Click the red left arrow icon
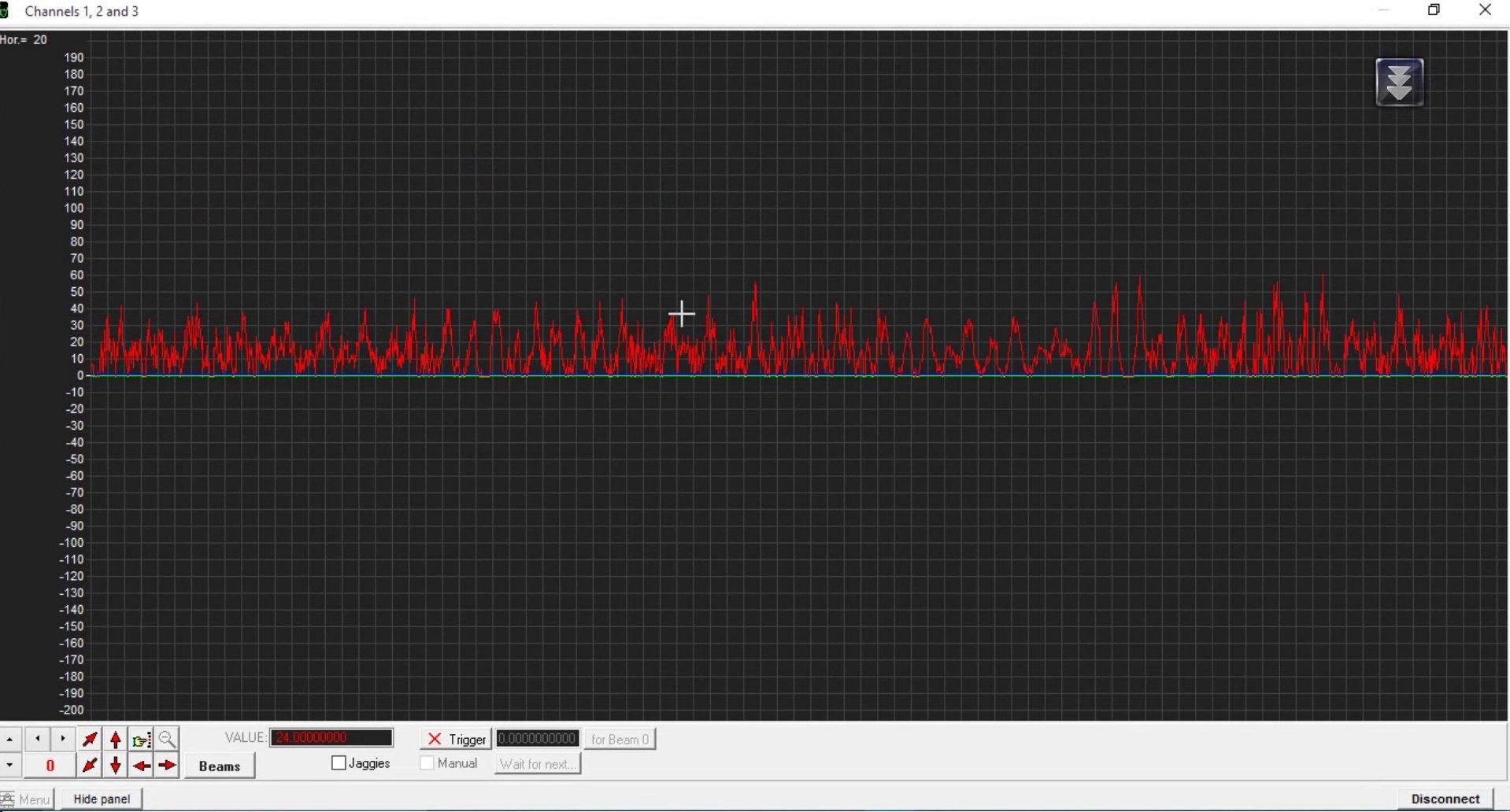Viewport: 1510px width, 812px height. [x=142, y=765]
